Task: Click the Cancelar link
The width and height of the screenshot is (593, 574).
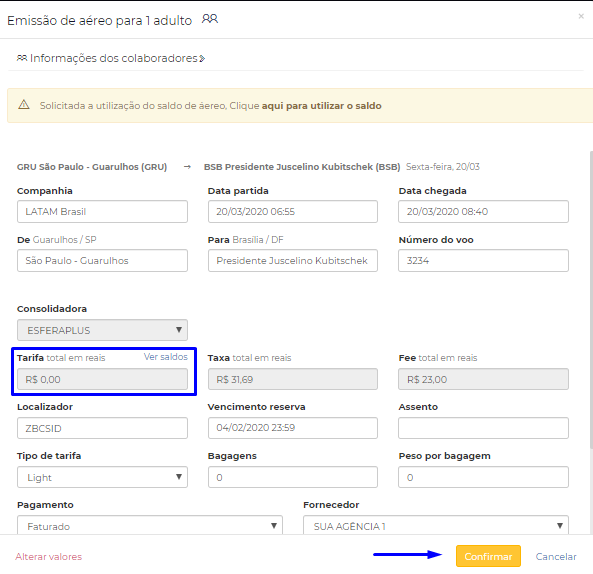Action: 556,557
